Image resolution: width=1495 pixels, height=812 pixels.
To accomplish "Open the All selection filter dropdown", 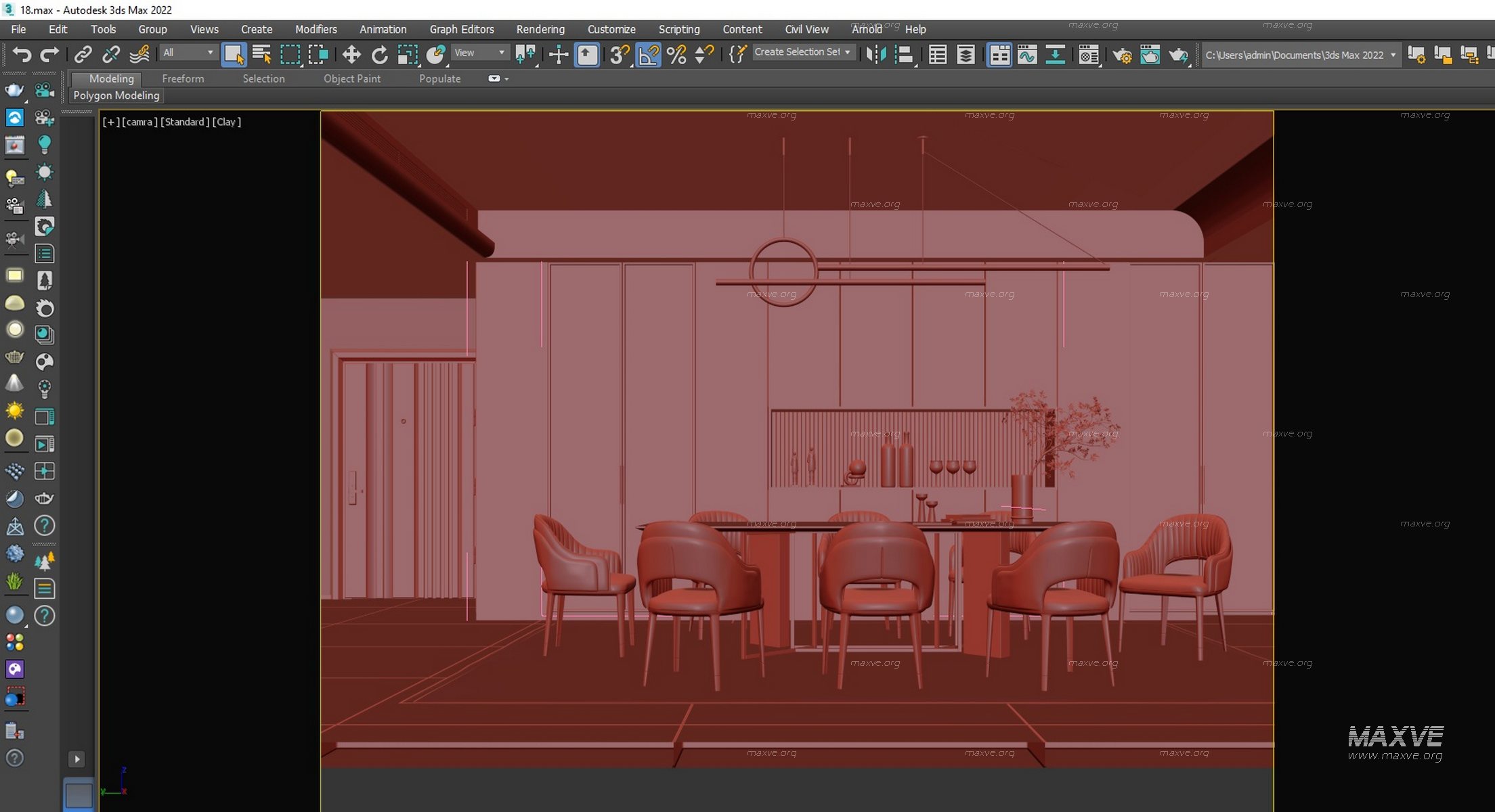I will [x=188, y=53].
